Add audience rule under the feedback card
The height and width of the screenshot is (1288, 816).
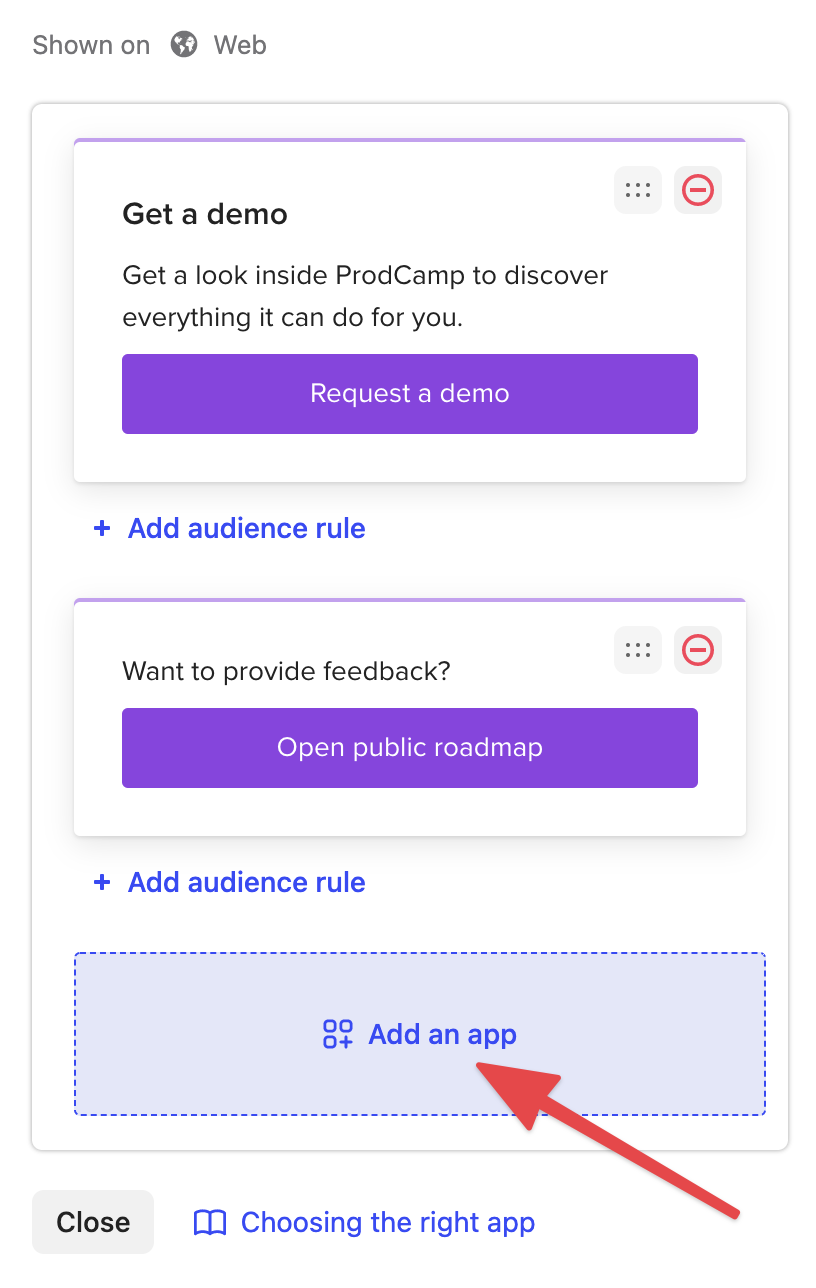pos(247,882)
